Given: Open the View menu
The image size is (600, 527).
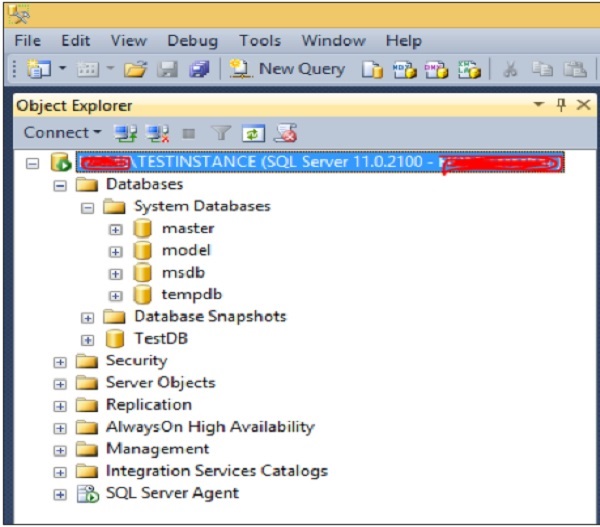Looking at the screenshot, I should point(129,41).
